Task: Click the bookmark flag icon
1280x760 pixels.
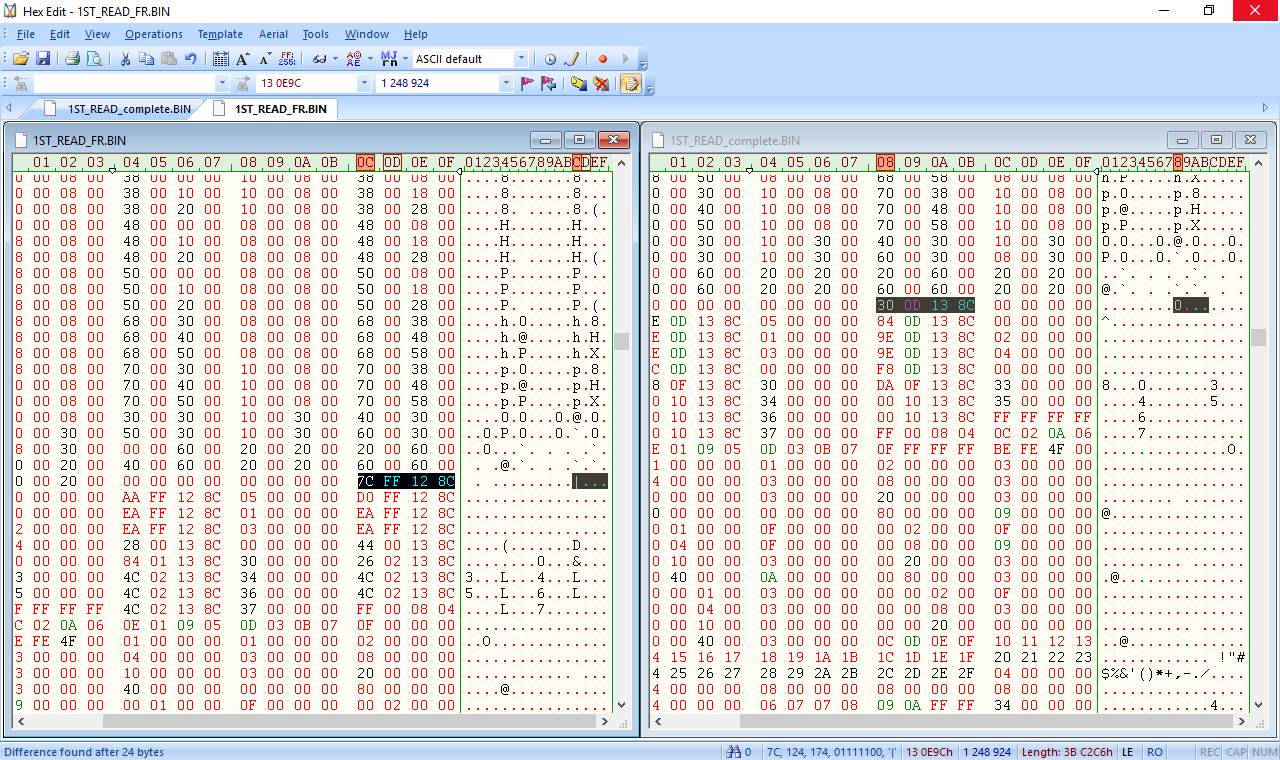Action: tap(527, 83)
